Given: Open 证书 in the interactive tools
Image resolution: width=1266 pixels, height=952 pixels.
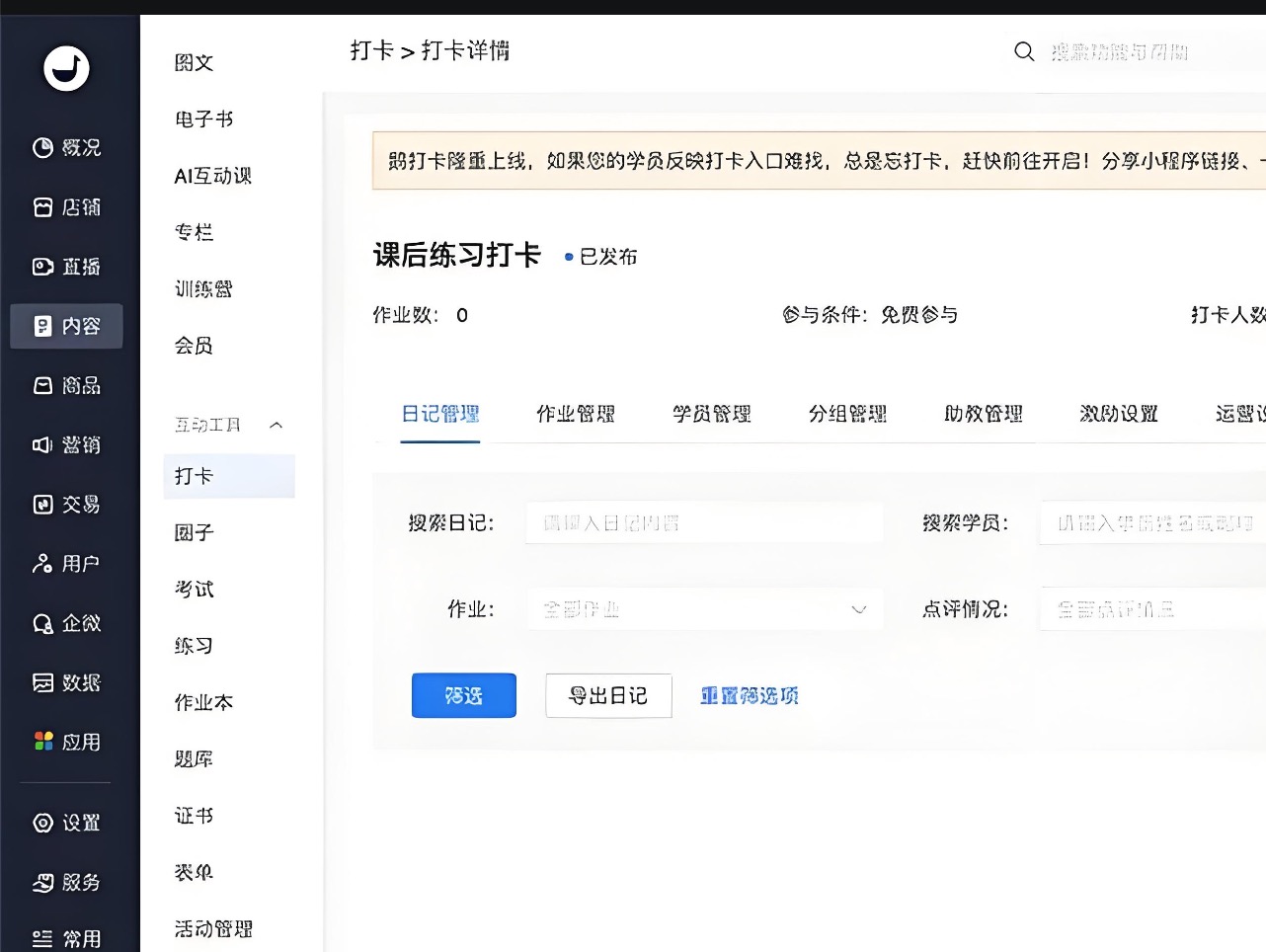Looking at the screenshot, I should [194, 816].
